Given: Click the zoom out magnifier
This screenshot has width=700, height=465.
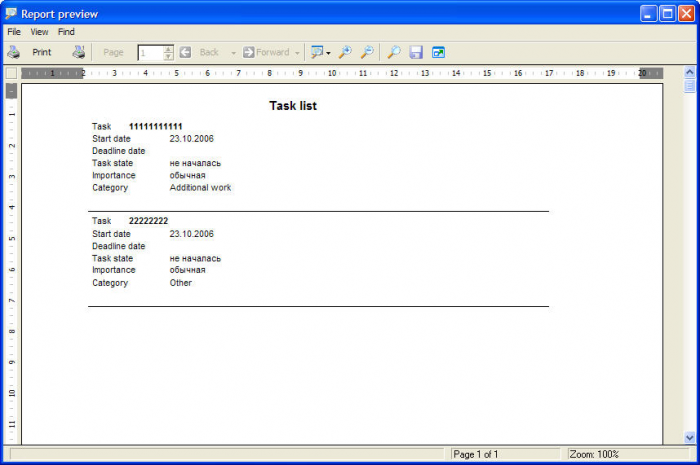Looking at the screenshot, I should tap(367, 52).
